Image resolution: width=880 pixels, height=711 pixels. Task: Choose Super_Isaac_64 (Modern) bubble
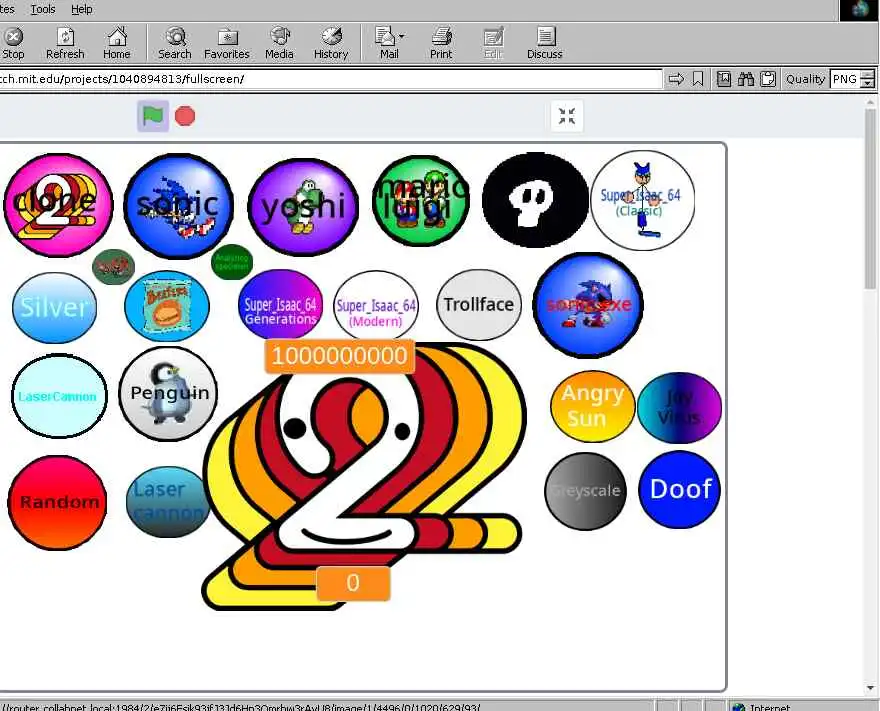[376, 306]
